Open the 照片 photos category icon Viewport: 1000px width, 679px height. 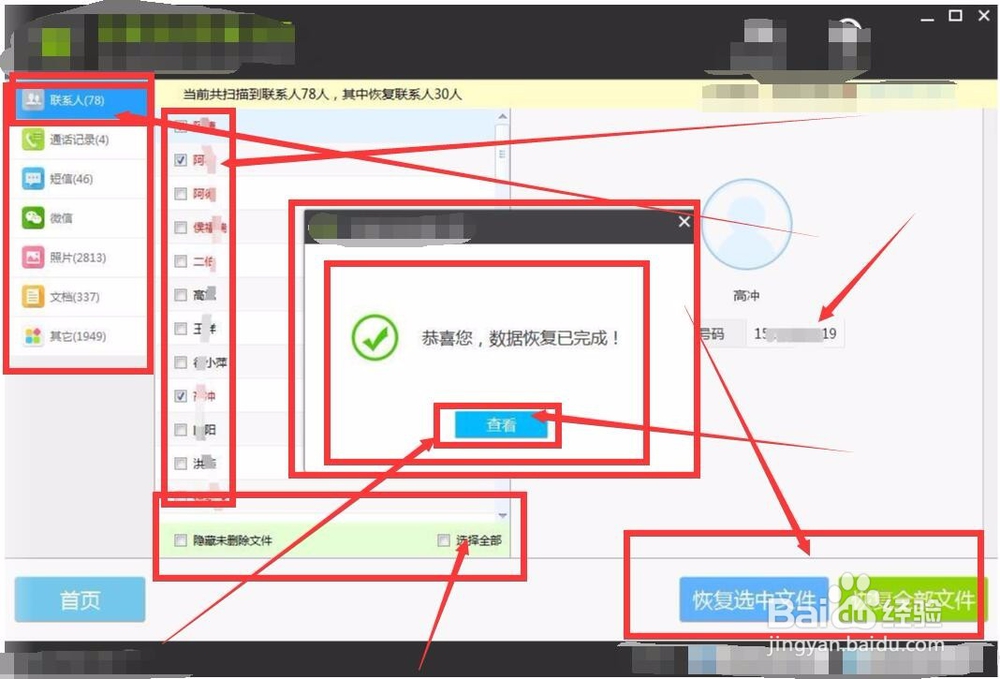tap(33, 257)
